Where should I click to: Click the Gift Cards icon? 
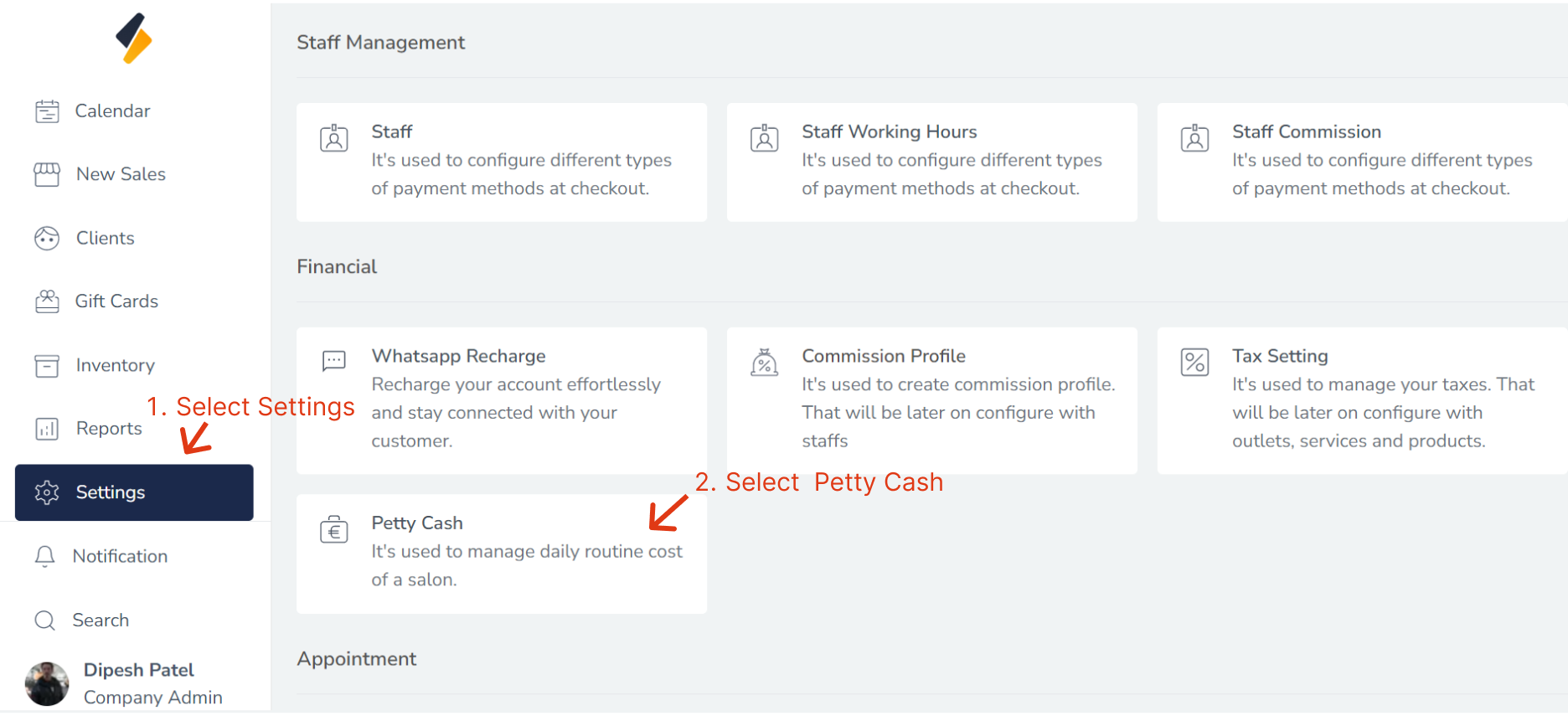pos(47,301)
